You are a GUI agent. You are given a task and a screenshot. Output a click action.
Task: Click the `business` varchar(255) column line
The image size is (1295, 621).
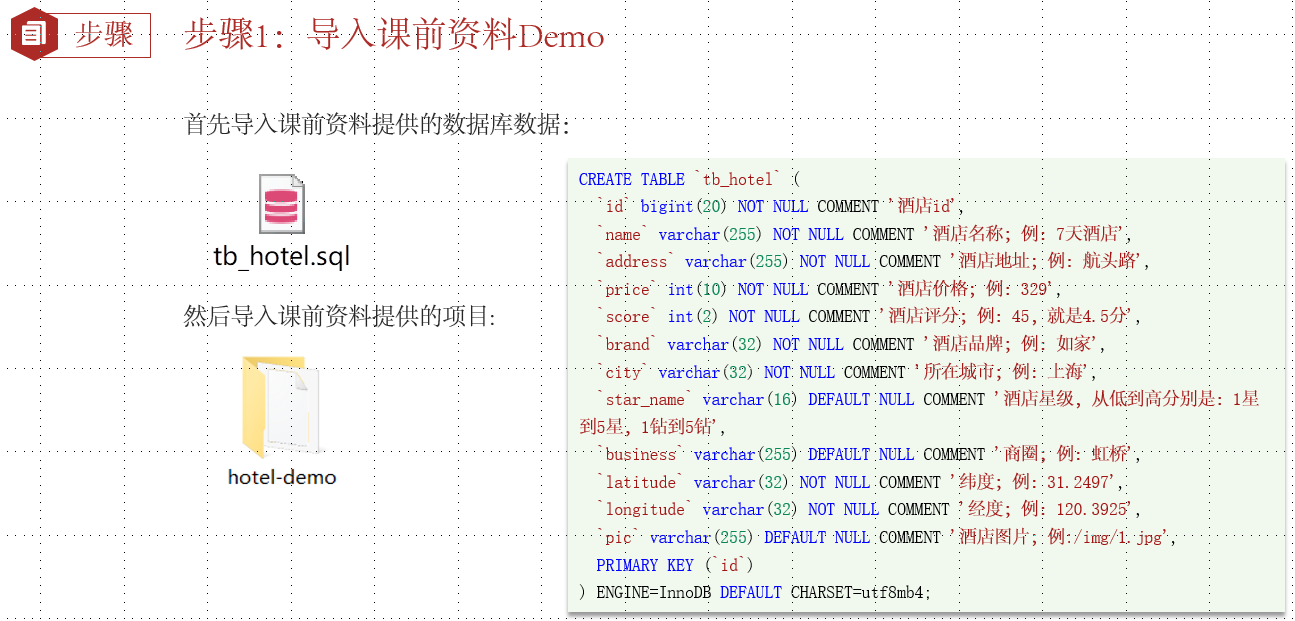867,455
